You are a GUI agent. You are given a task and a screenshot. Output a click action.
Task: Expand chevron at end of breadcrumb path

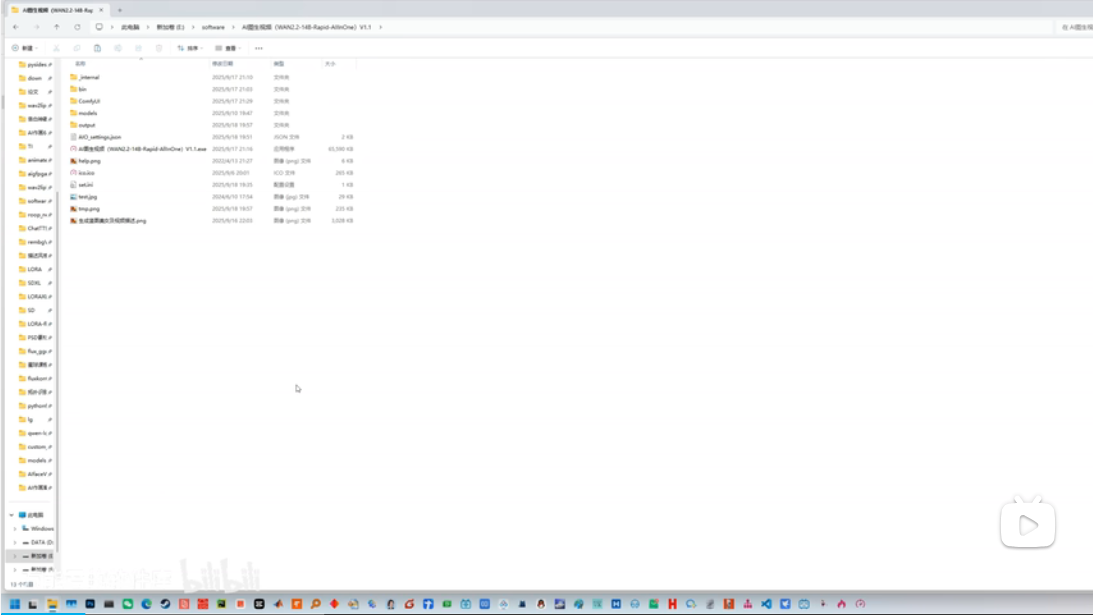coord(381,27)
